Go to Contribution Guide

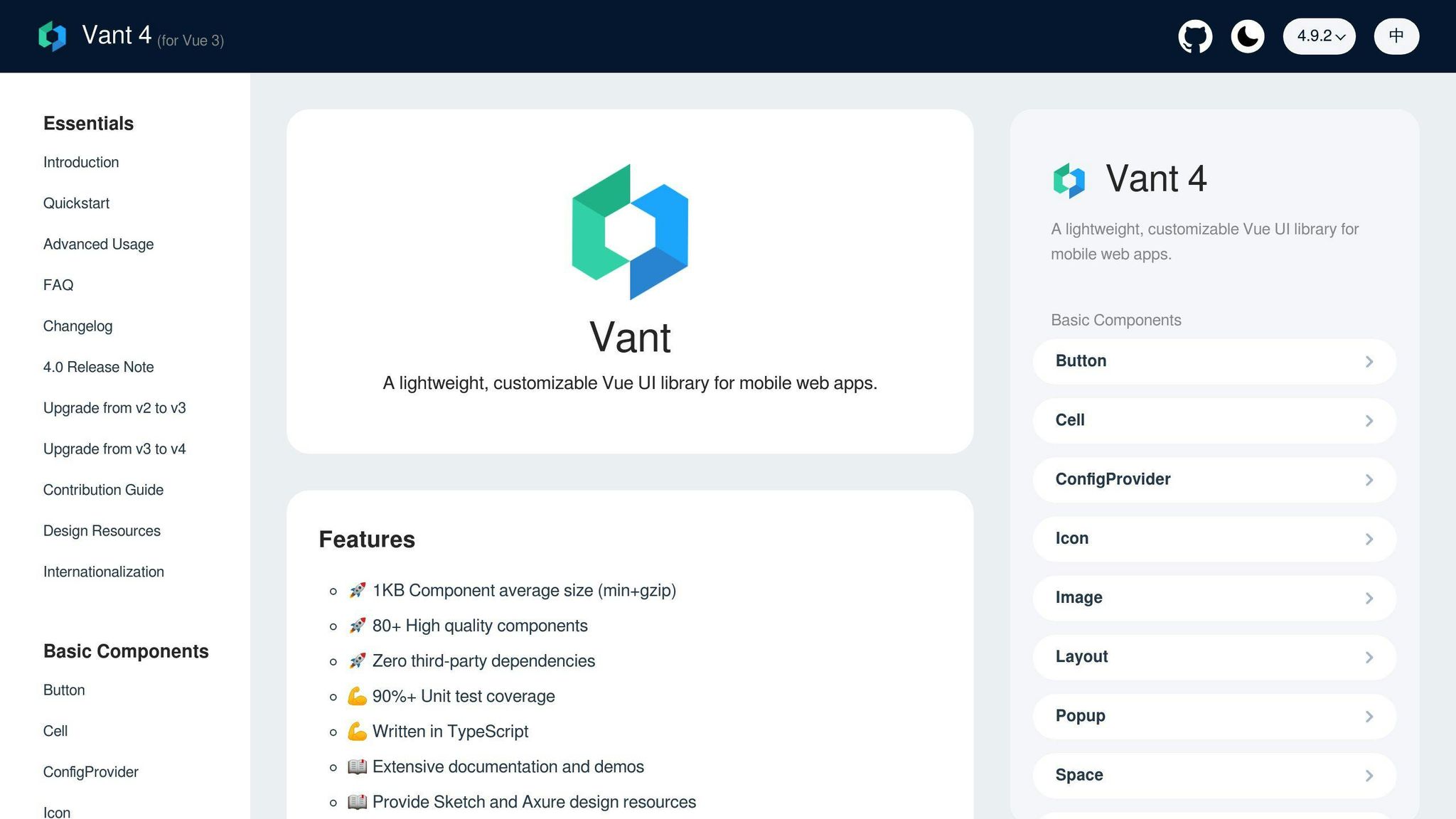click(x=103, y=490)
